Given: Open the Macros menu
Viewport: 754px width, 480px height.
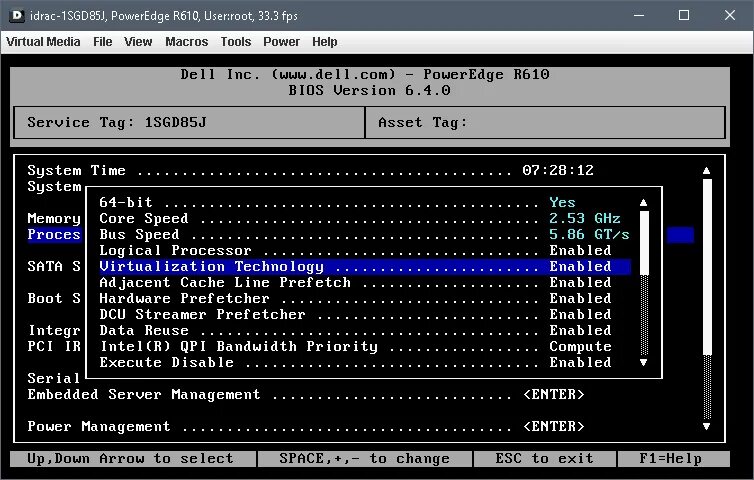Looking at the screenshot, I should click(187, 42).
